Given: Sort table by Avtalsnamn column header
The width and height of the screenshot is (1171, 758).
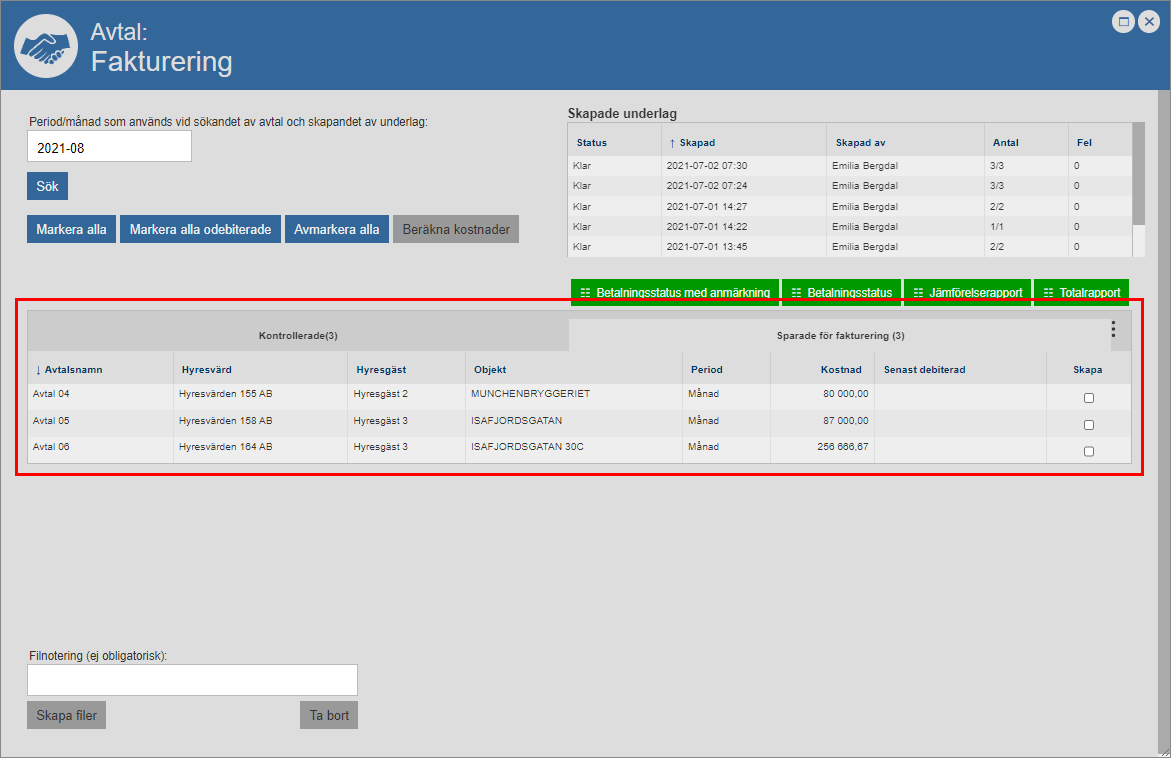Looking at the screenshot, I should coord(73,370).
